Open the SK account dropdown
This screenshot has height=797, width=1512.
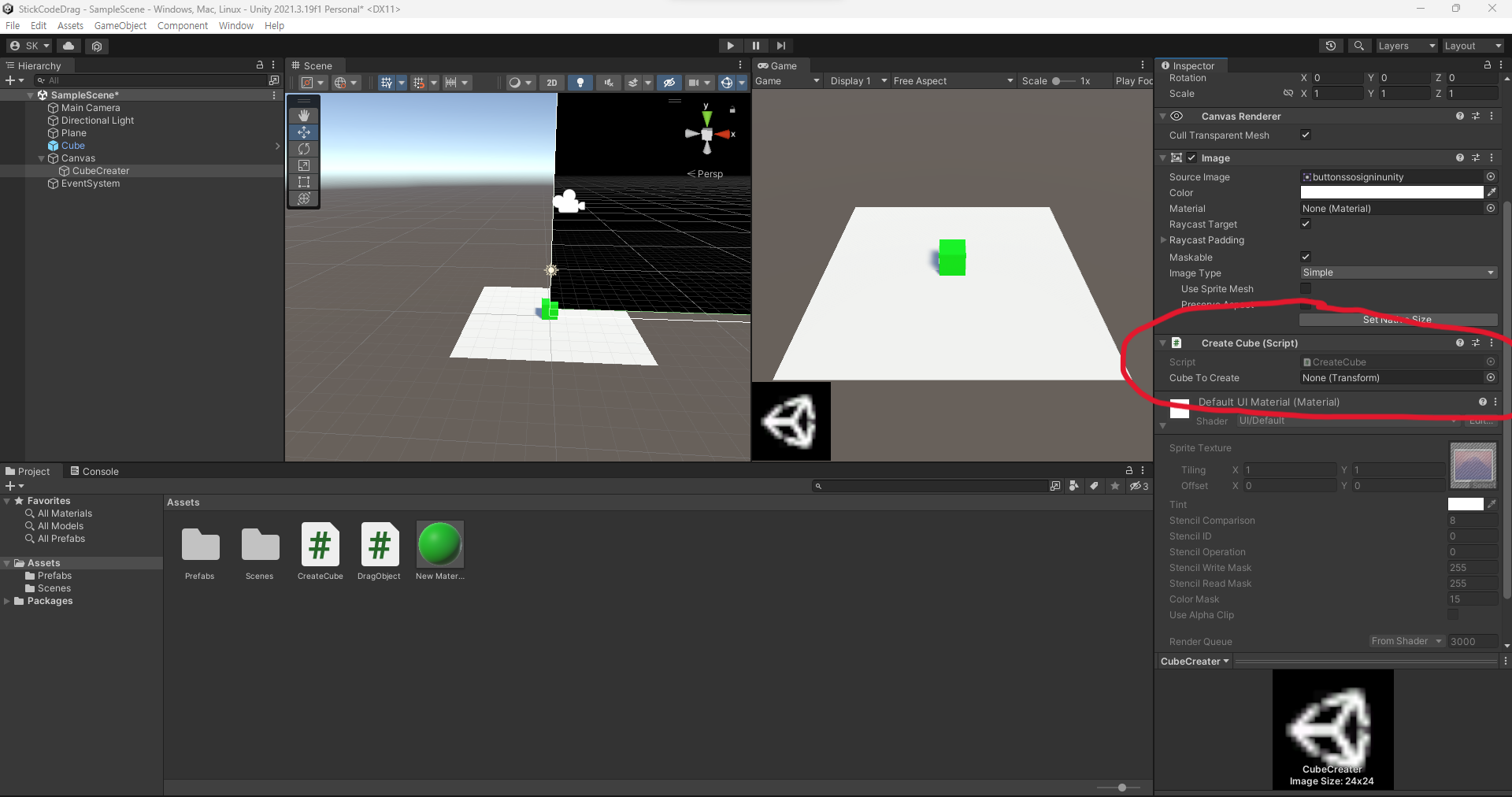[29, 46]
